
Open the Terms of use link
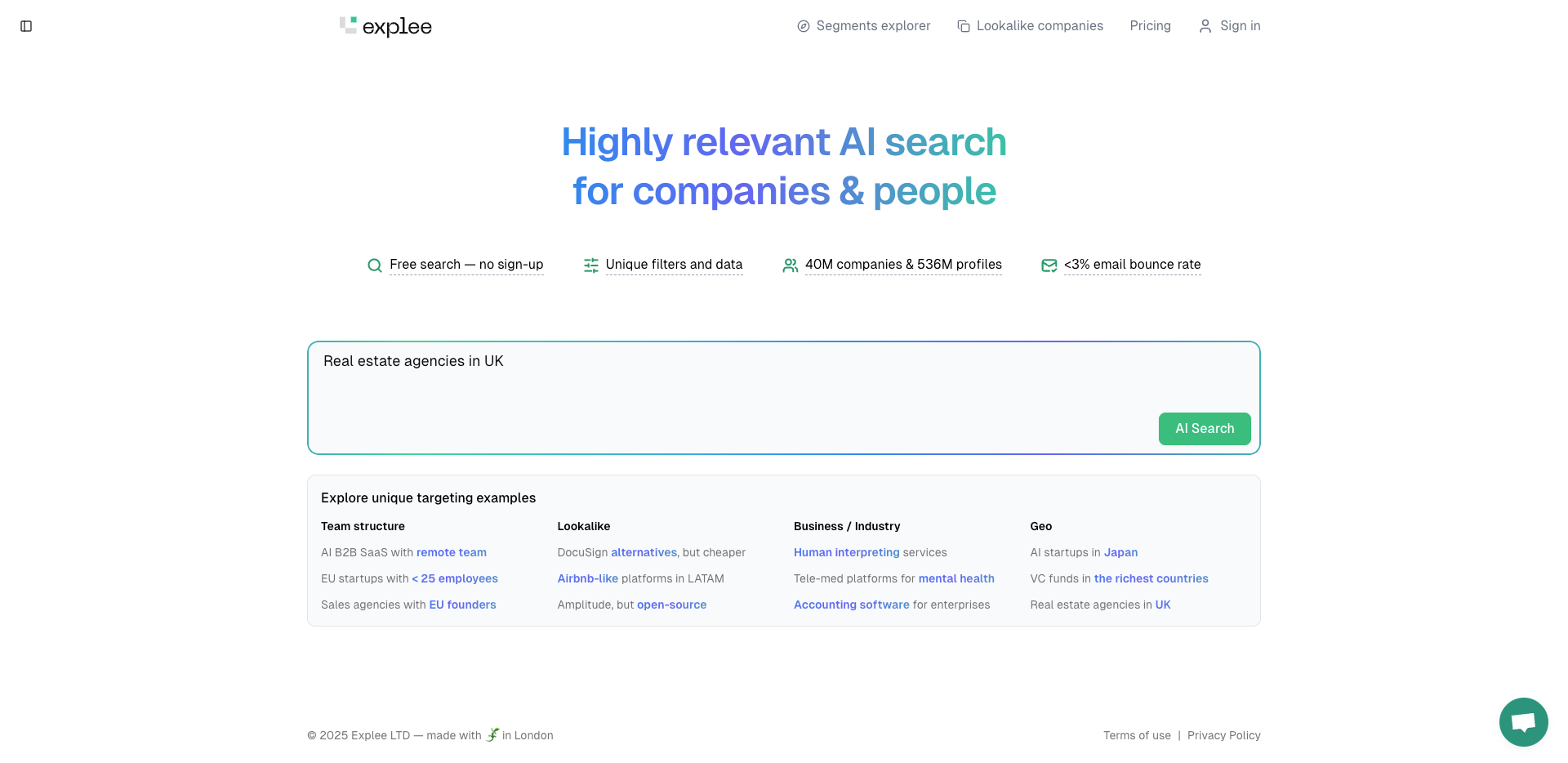click(1137, 736)
